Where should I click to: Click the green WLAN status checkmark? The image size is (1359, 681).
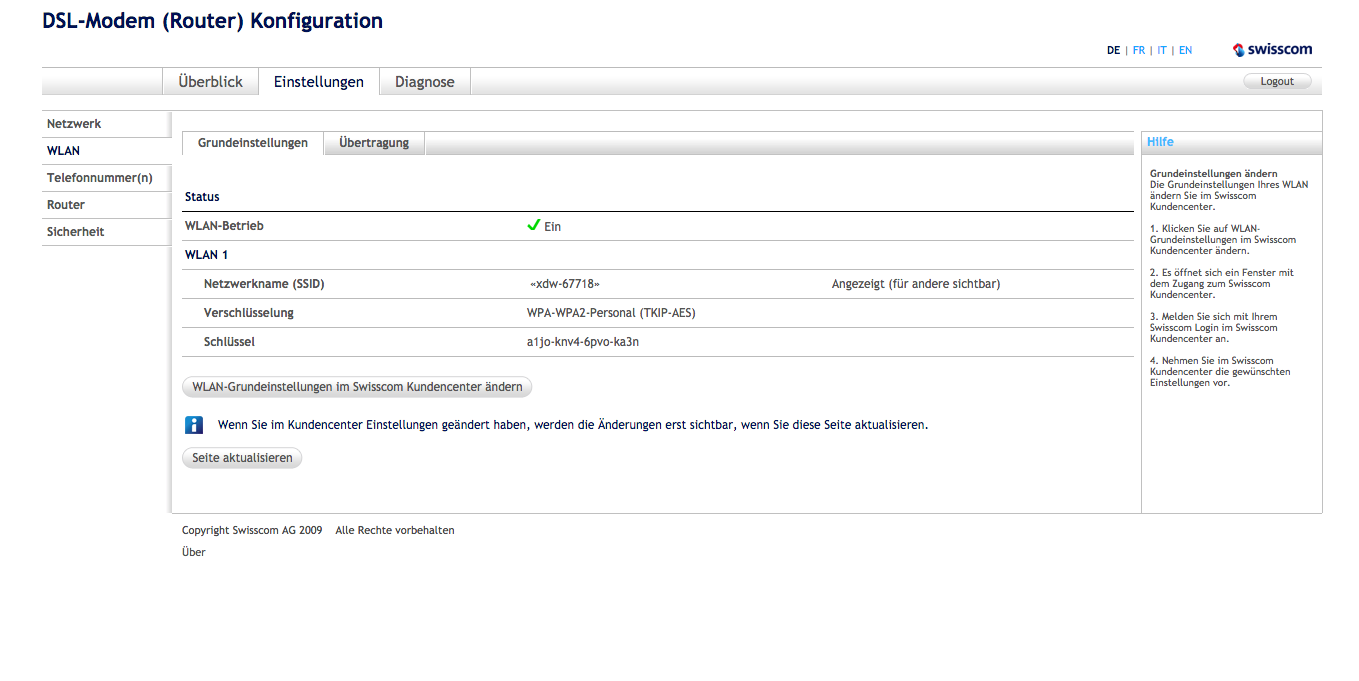(x=534, y=226)
